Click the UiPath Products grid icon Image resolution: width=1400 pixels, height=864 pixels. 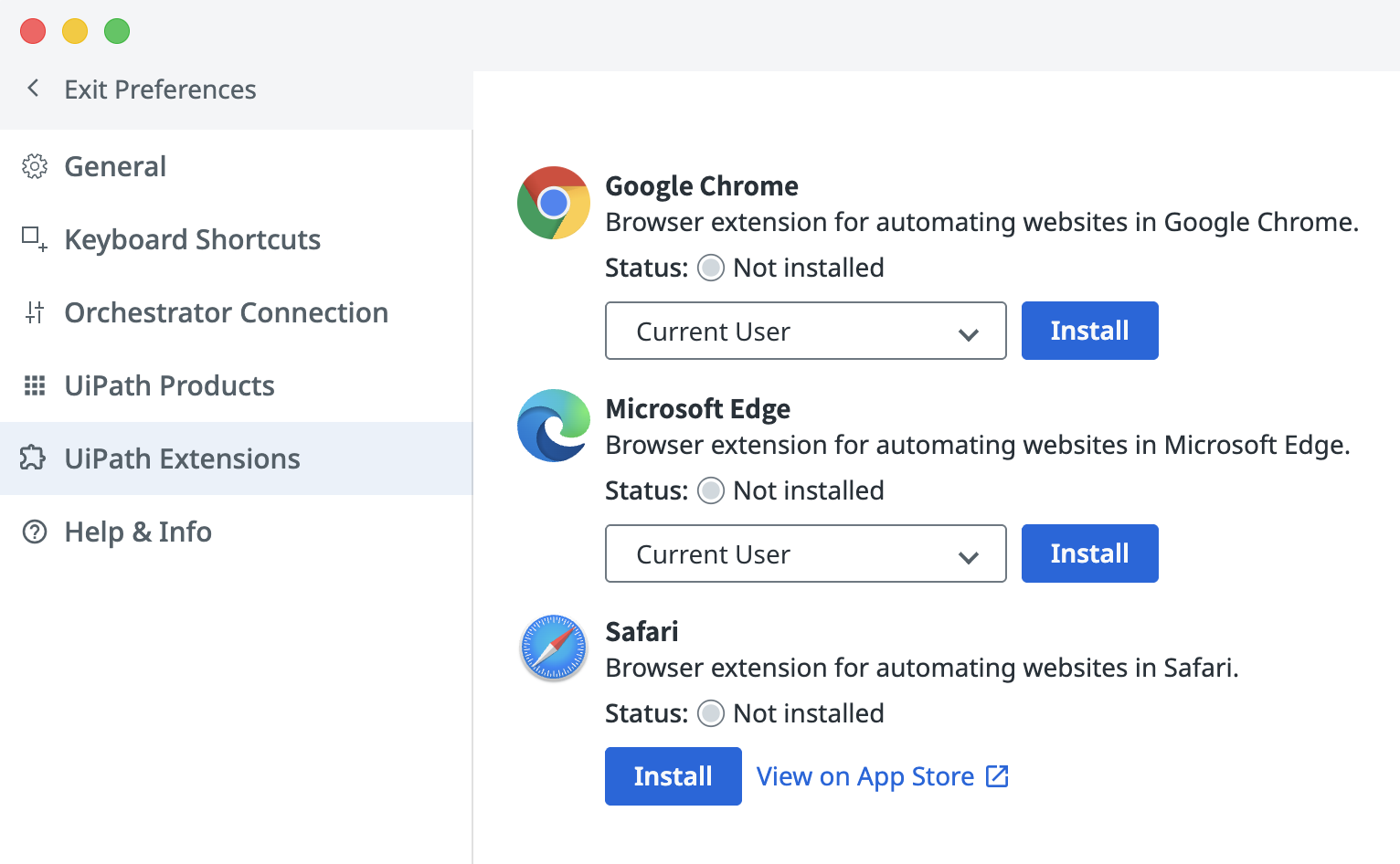pos(35,385)
